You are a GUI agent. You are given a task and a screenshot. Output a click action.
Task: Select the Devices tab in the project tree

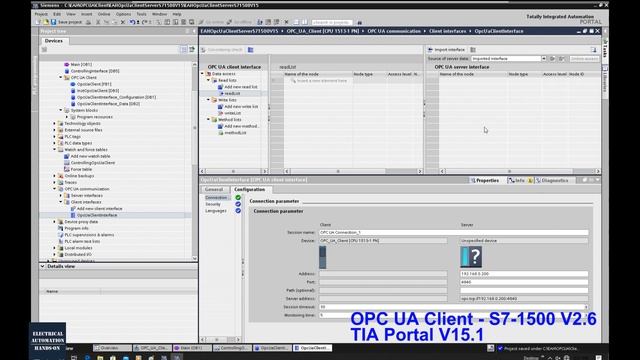coord(54,41)
